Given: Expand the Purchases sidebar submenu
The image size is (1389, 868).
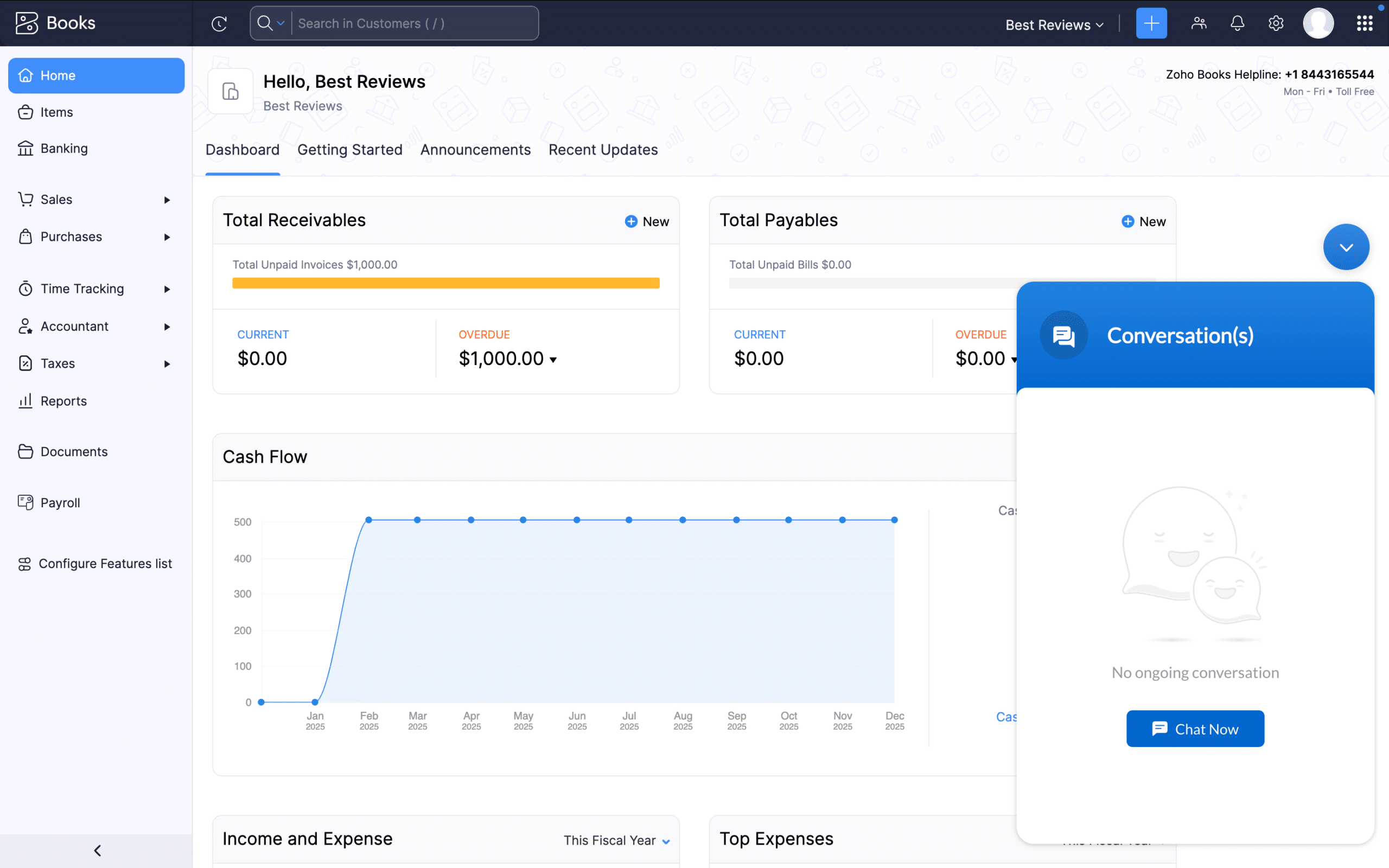Looking at the screenshot, I should (x=167, y=237).
